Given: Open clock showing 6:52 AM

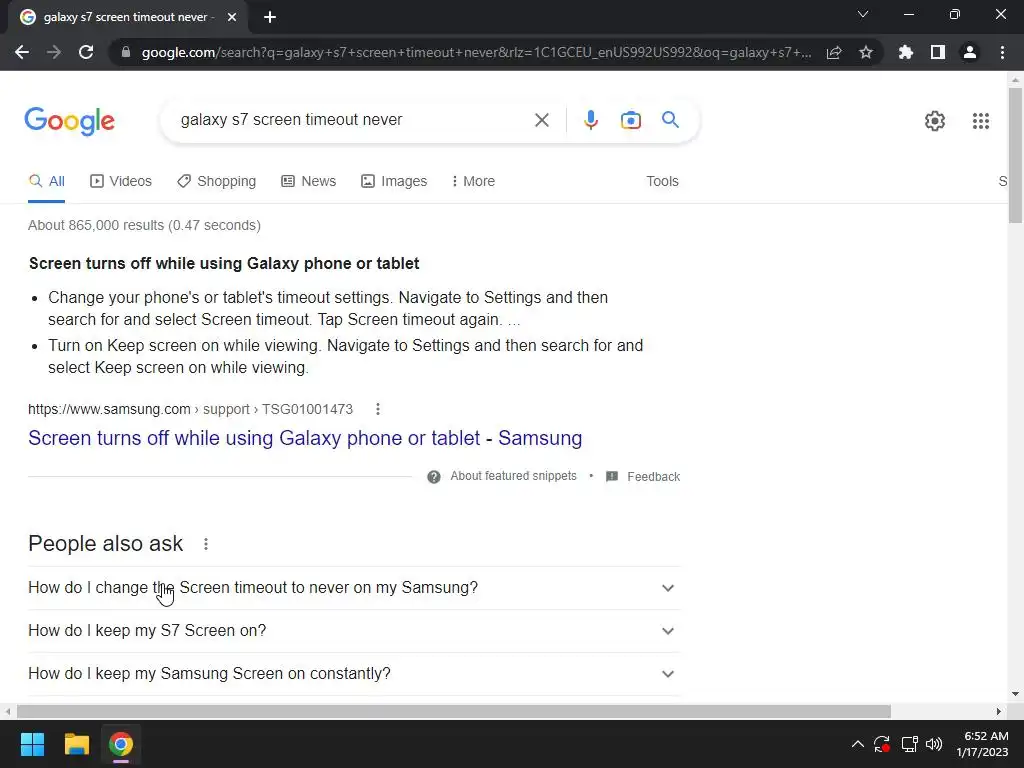Looking at the screenshot, I should pos(982,744).
